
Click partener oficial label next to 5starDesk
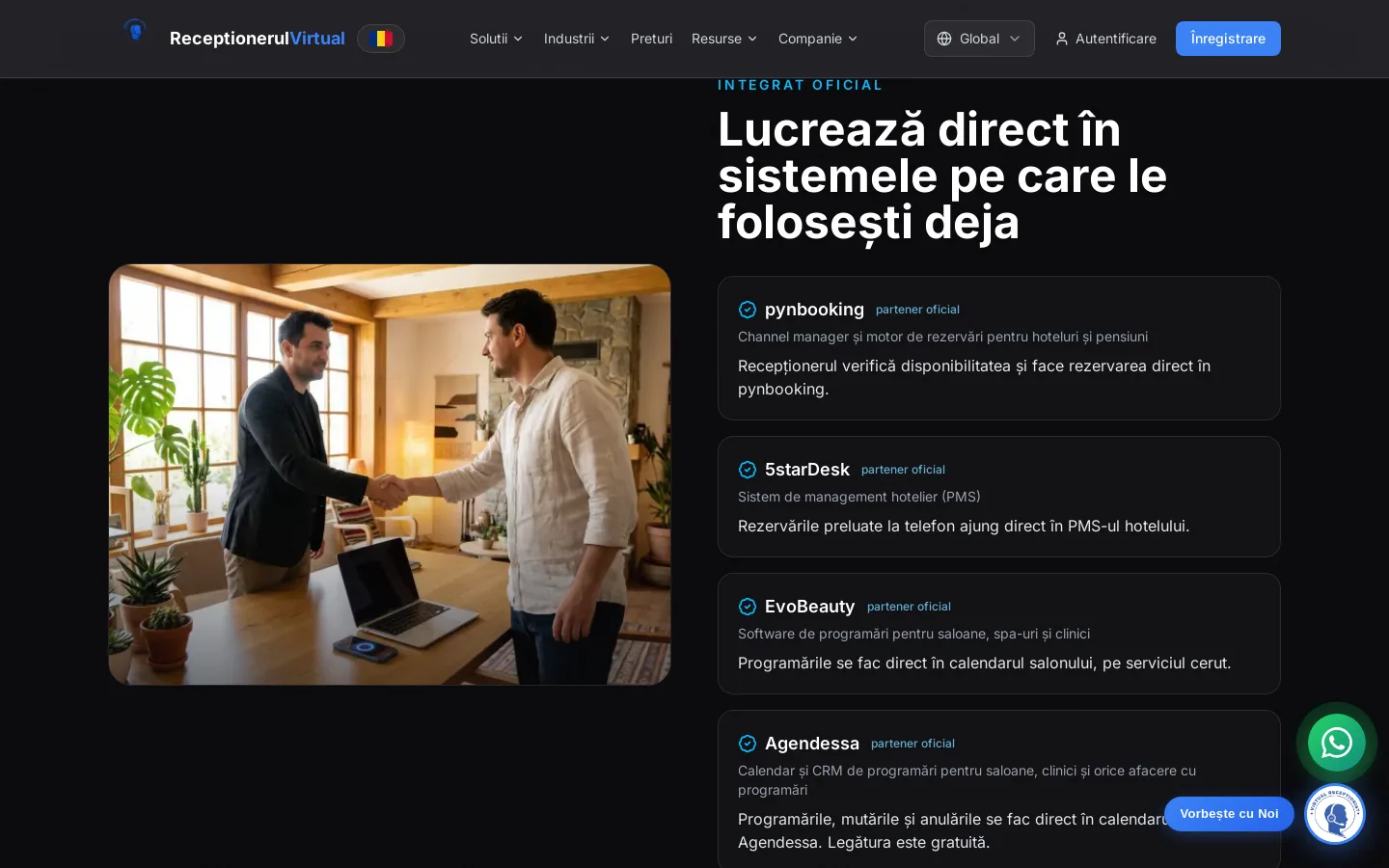coord(903,470)
